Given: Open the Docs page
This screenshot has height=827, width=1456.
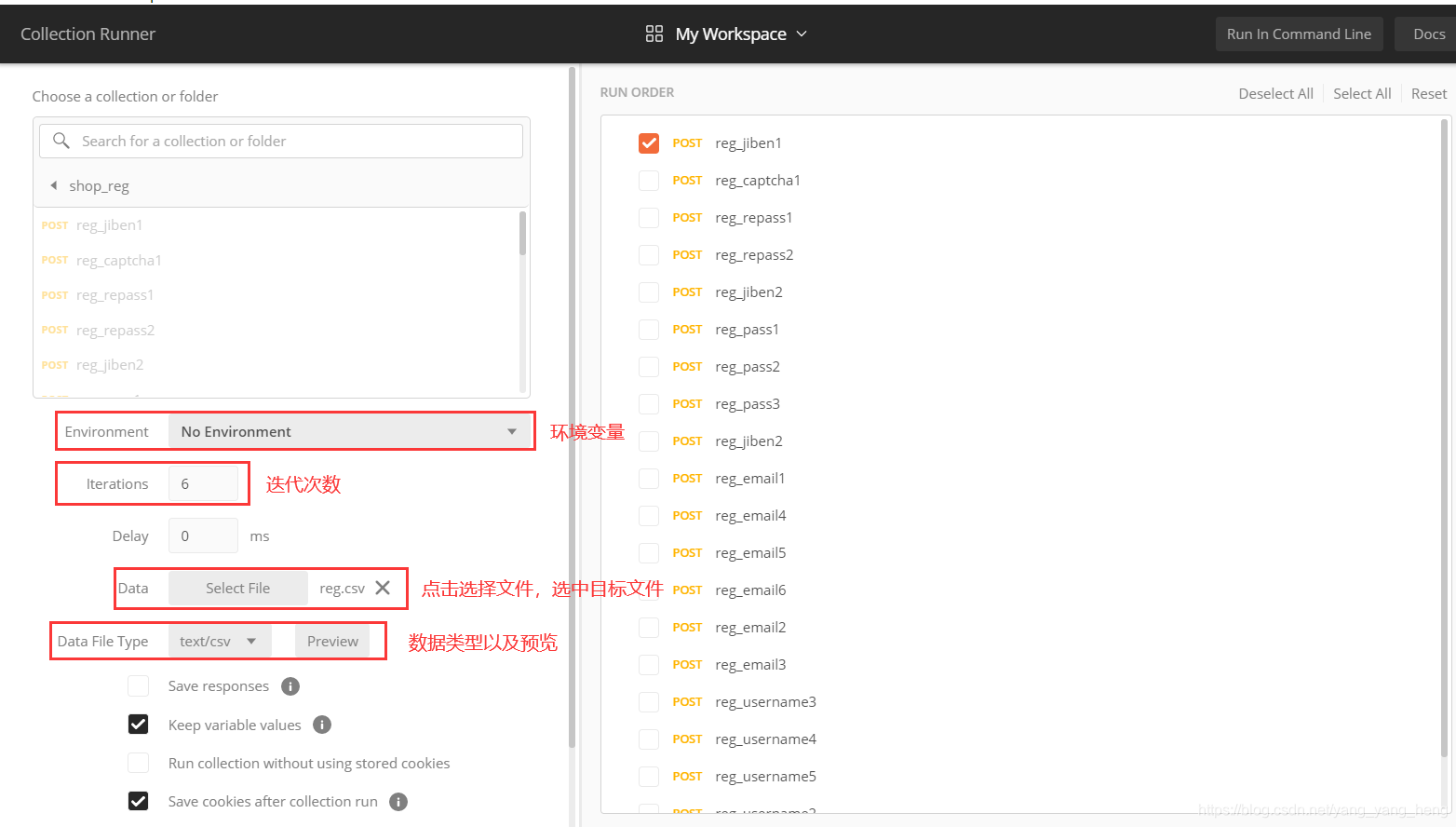Looking at the screenshot, I should click(x=1430, y=34).
